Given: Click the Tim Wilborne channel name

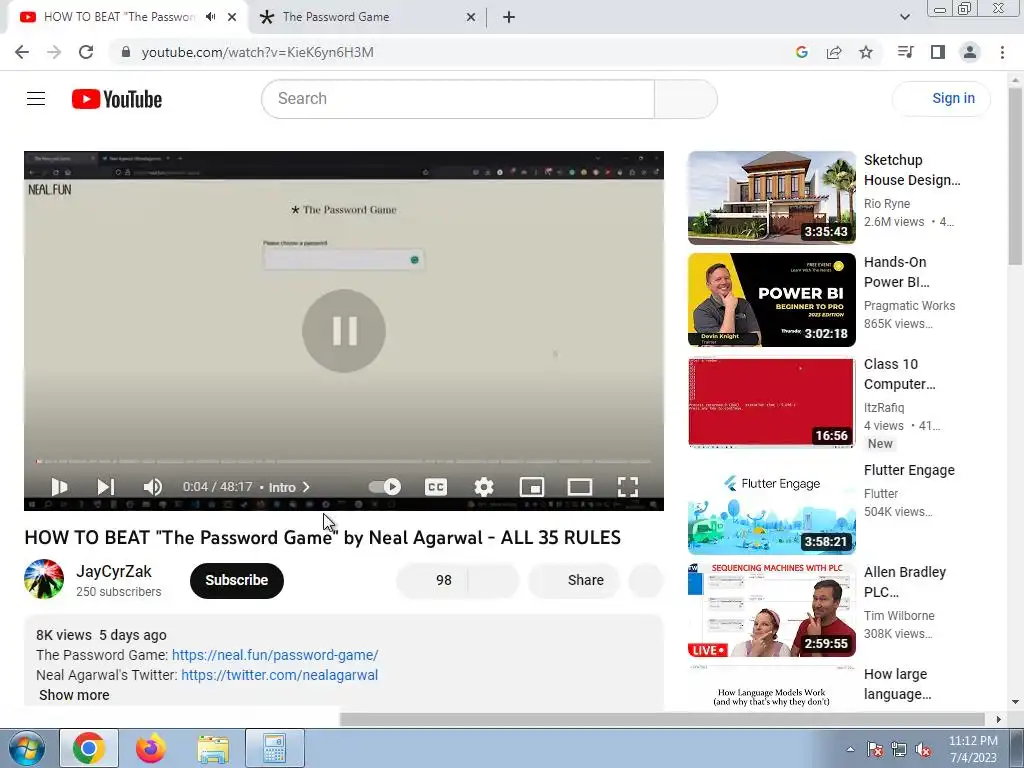Looking at the screenshot, I should pos(899,616).
